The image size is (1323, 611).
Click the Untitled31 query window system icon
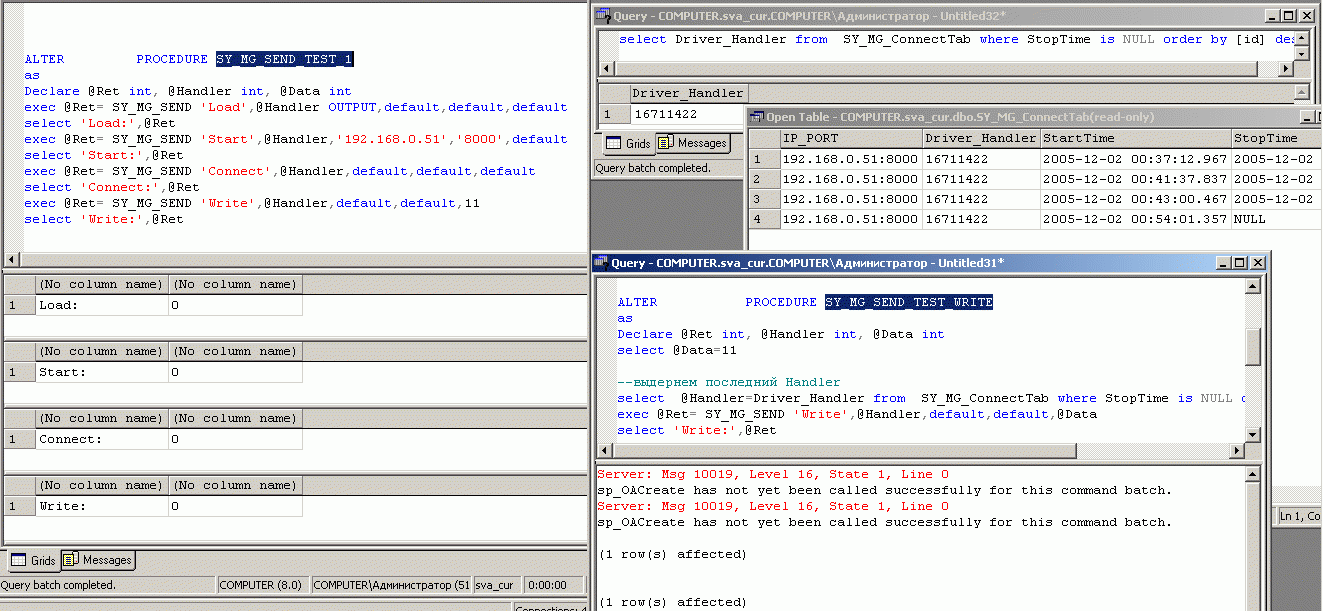602,263
